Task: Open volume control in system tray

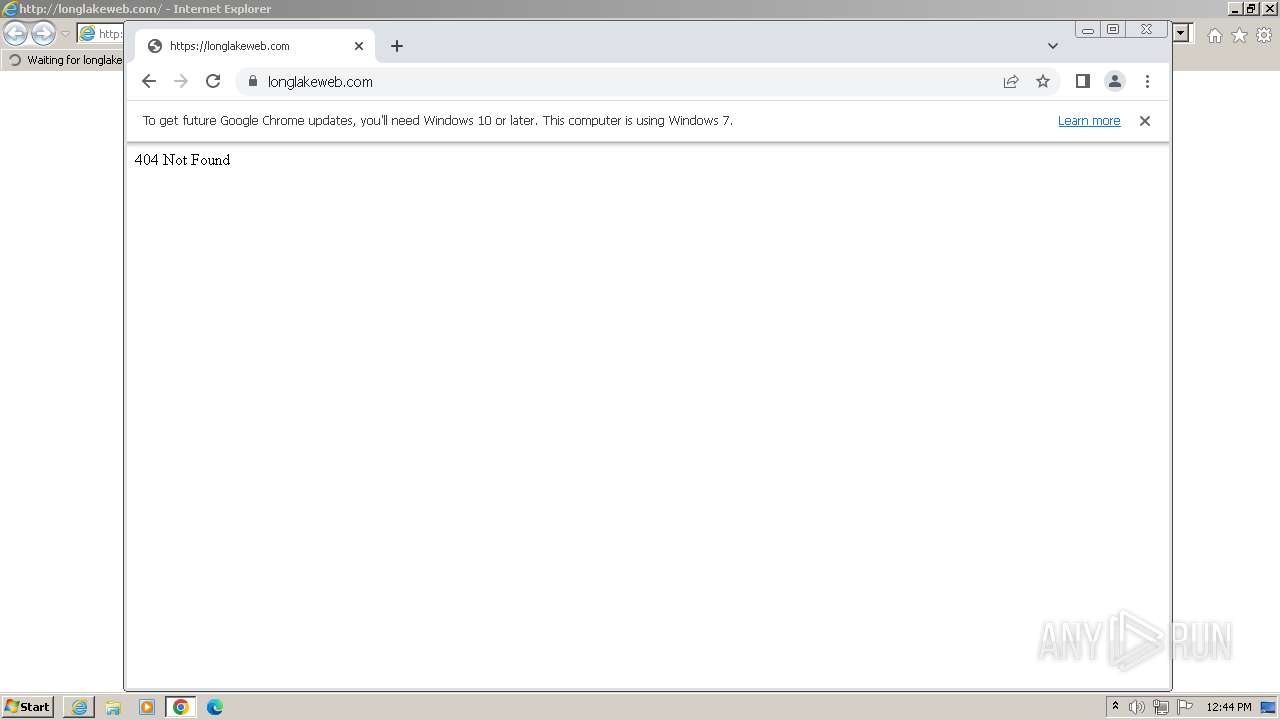Action: pos(1137,707)
